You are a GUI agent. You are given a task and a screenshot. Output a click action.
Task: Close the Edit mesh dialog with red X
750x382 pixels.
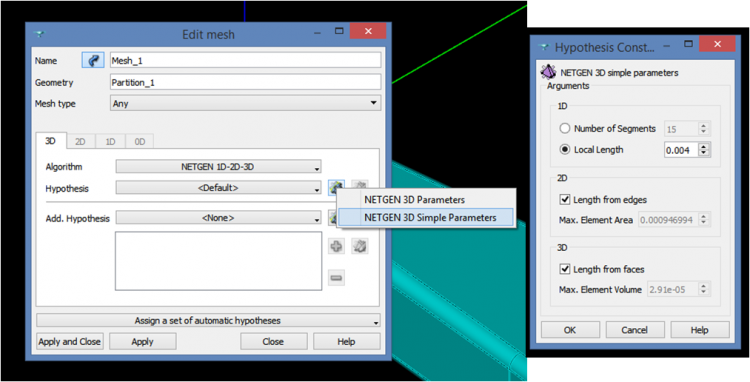coord(368,31)
